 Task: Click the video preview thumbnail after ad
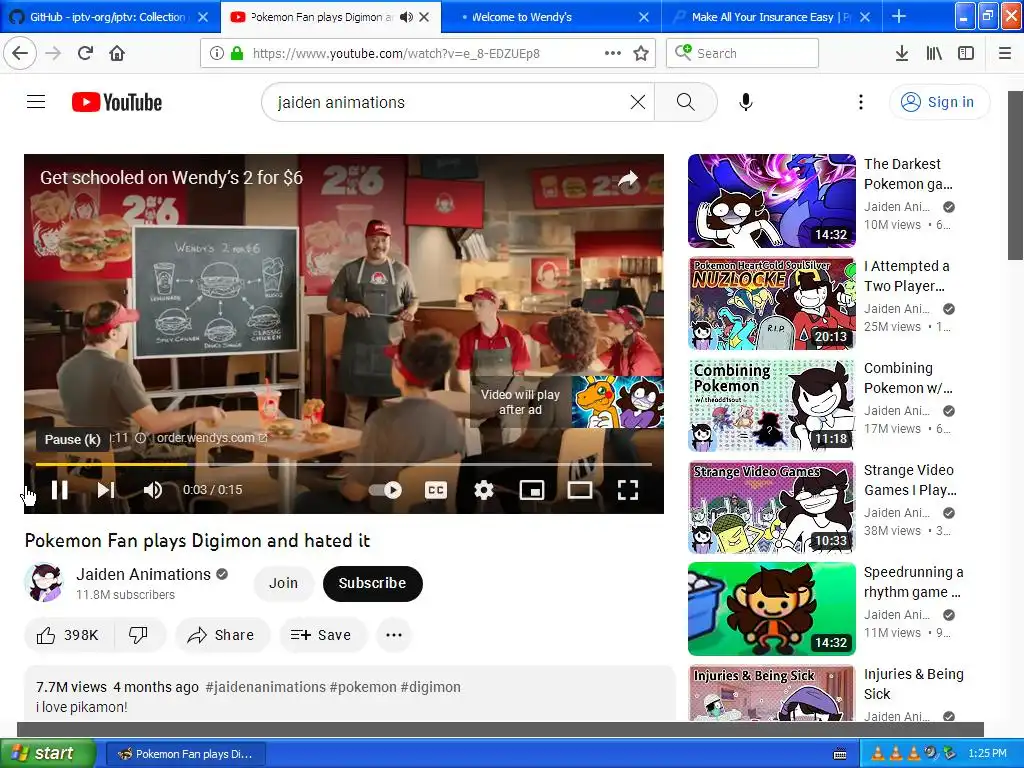pyautogui.click(x=617, y=402)
